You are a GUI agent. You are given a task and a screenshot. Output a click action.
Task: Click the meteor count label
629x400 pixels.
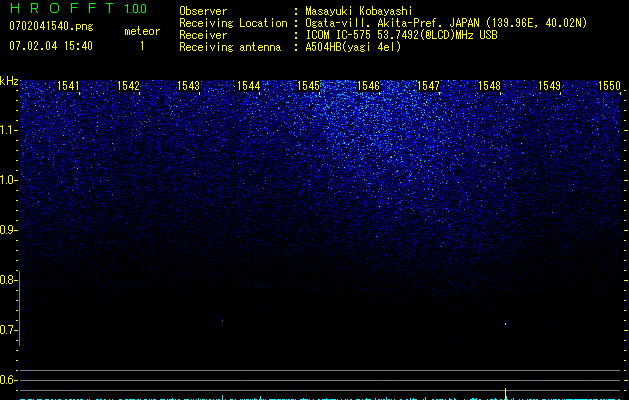[x=142, y=31]
